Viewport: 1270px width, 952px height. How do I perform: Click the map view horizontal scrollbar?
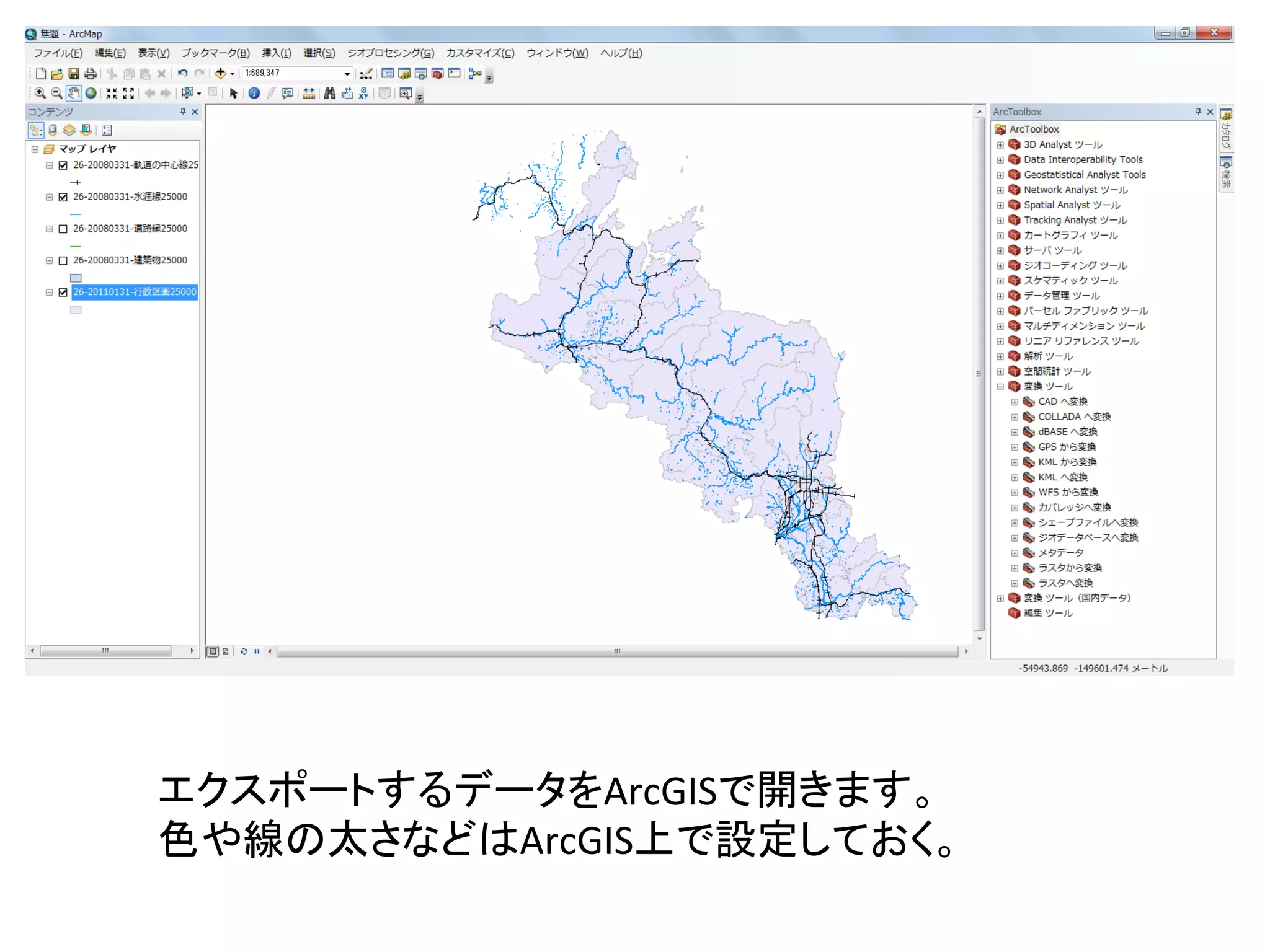[x=617, y=651]
